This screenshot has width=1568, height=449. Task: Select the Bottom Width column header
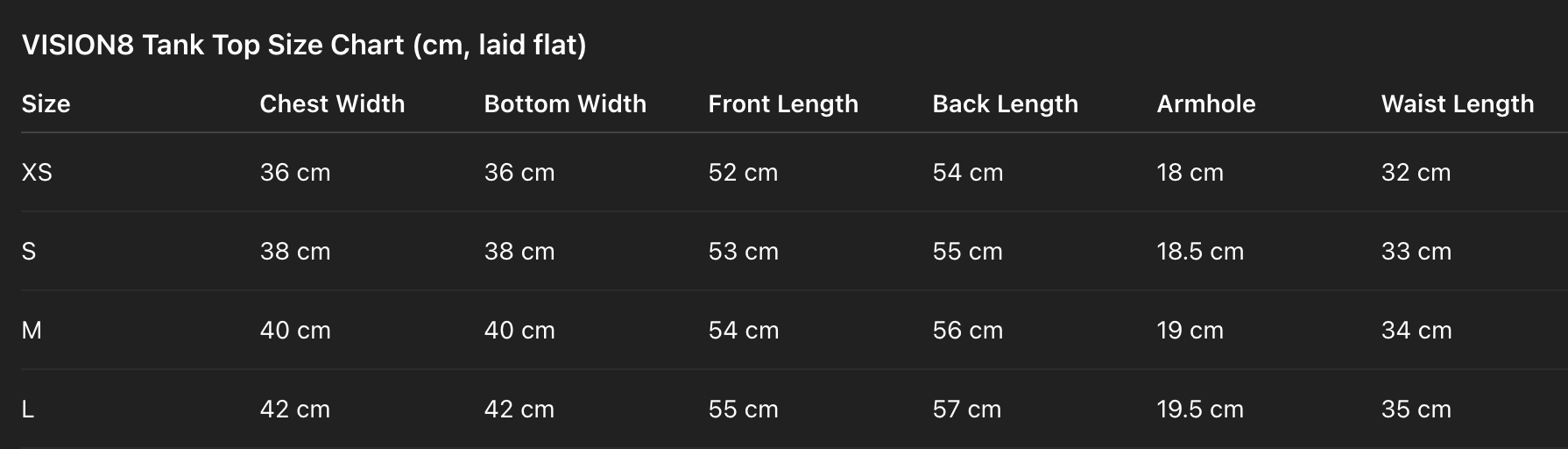[565, 103]
